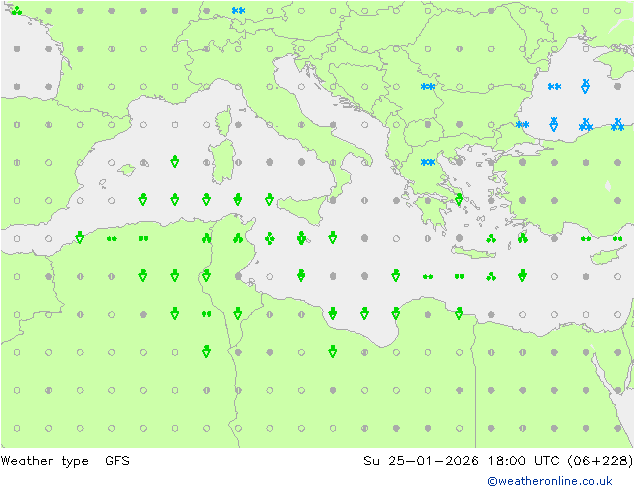This screenshot has height=490, width=634.
Task: Select the blue snow symbol over northern Greece
Action: tap(428, 162)
